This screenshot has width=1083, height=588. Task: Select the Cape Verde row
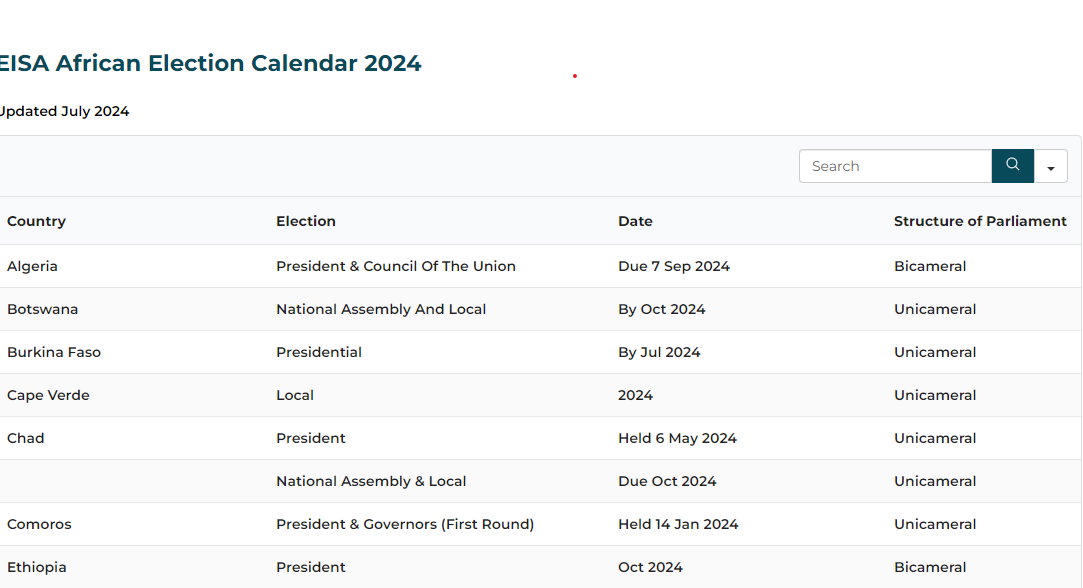(x=48, y=395)
